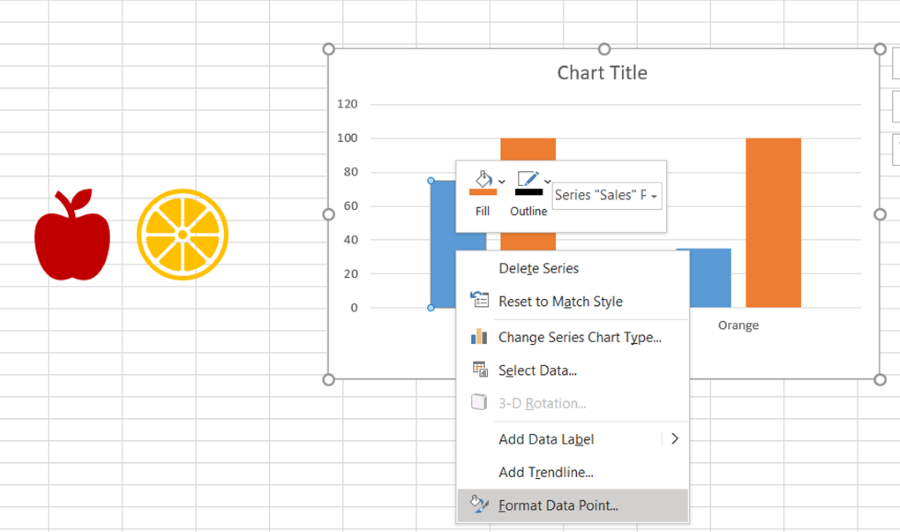
Task: Open the Outline color dropdown arrow
Action: click(x=548, y=182)
